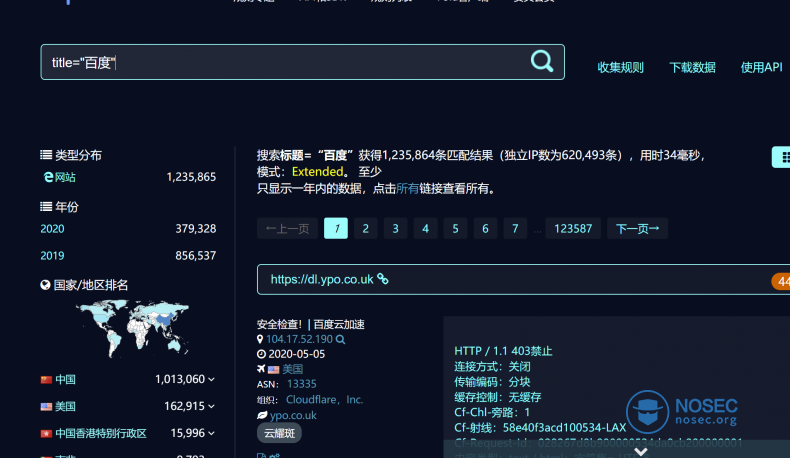Expand the 中国 country row chevron
The image size is (790, 458).
(x=212, y=380)
